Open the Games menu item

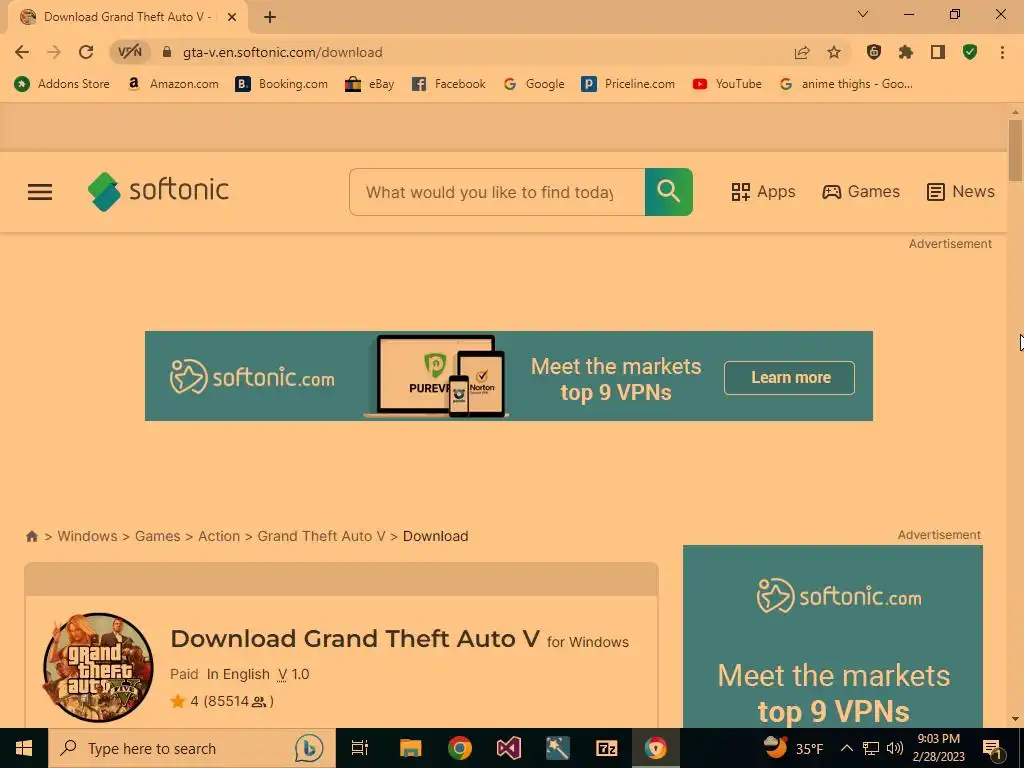coord(861,192)
